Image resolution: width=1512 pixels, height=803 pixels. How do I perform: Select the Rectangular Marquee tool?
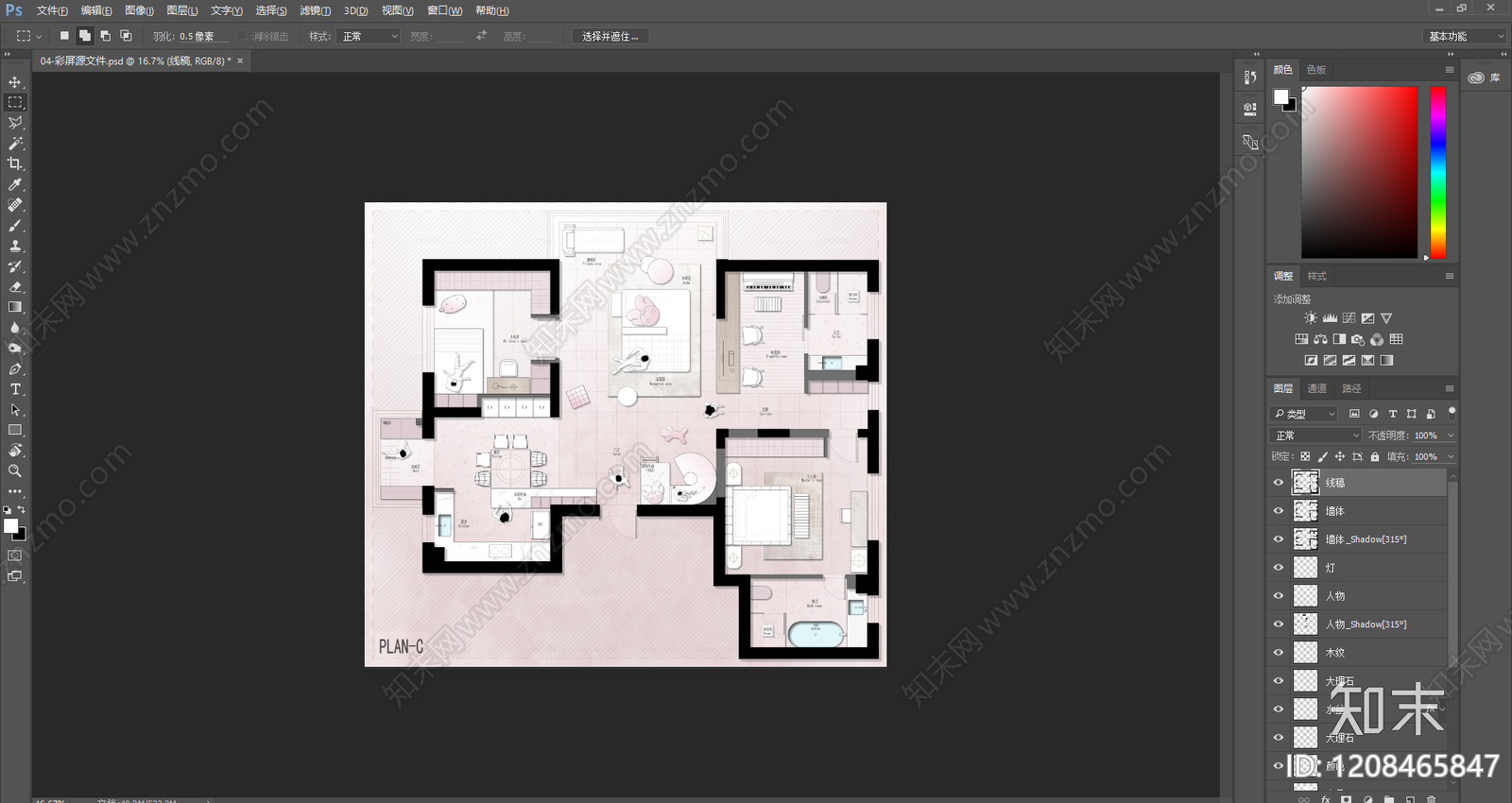click(x=15, y=102)
